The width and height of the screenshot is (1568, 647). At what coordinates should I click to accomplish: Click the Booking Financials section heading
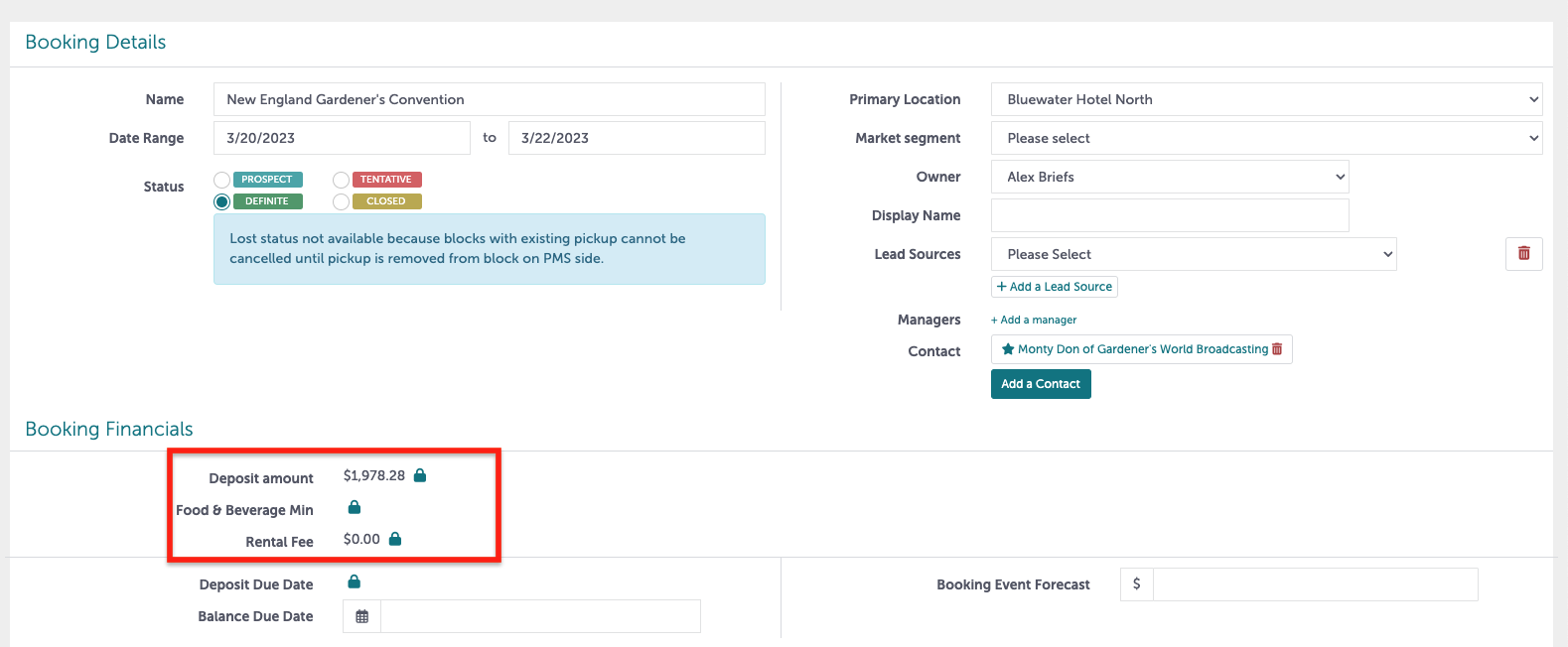click(x=109, y=429)
